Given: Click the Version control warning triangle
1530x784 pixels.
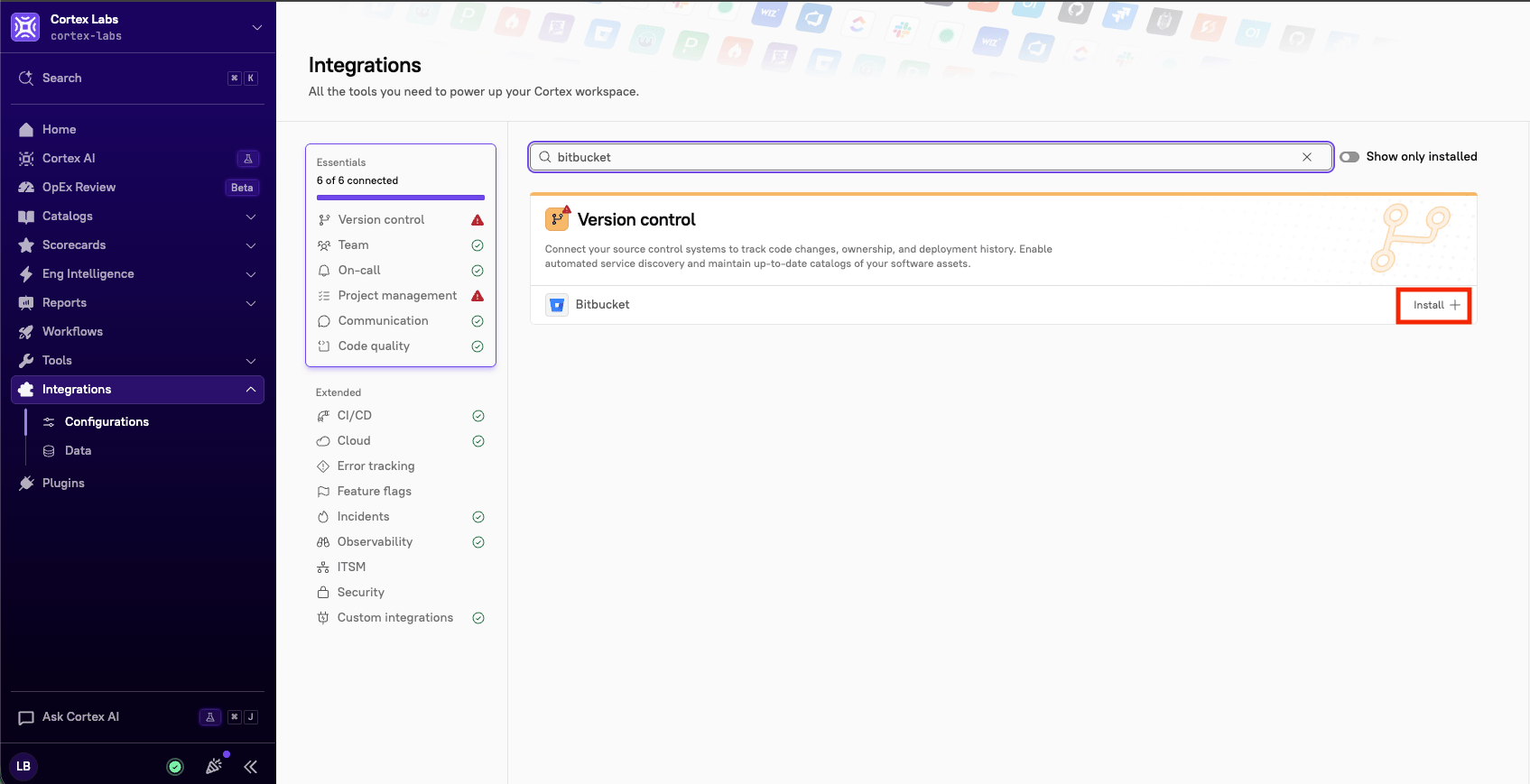Looking at the screenshot, I should tap(478, 220).
